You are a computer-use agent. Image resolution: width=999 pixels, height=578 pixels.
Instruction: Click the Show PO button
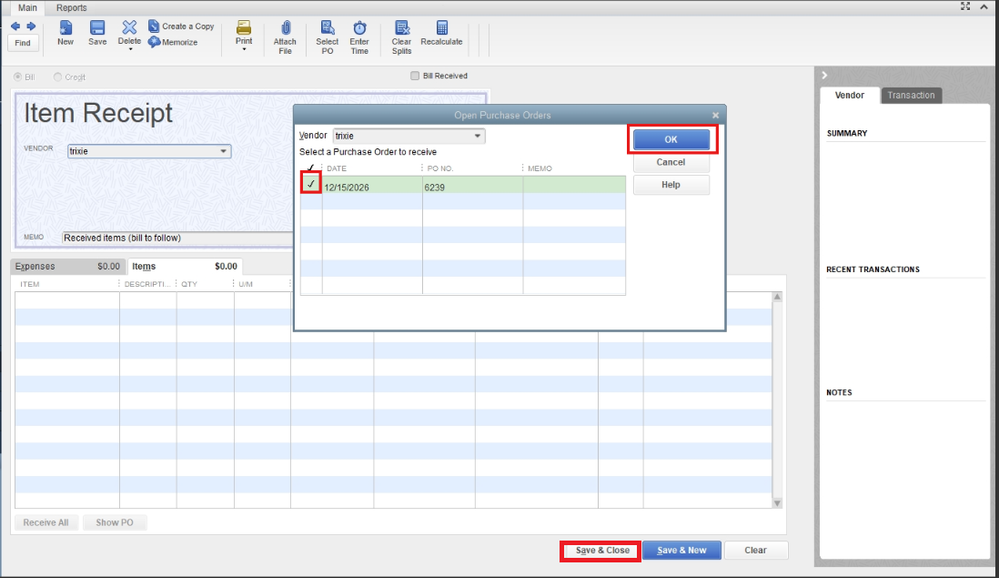[x=115, y=523]
